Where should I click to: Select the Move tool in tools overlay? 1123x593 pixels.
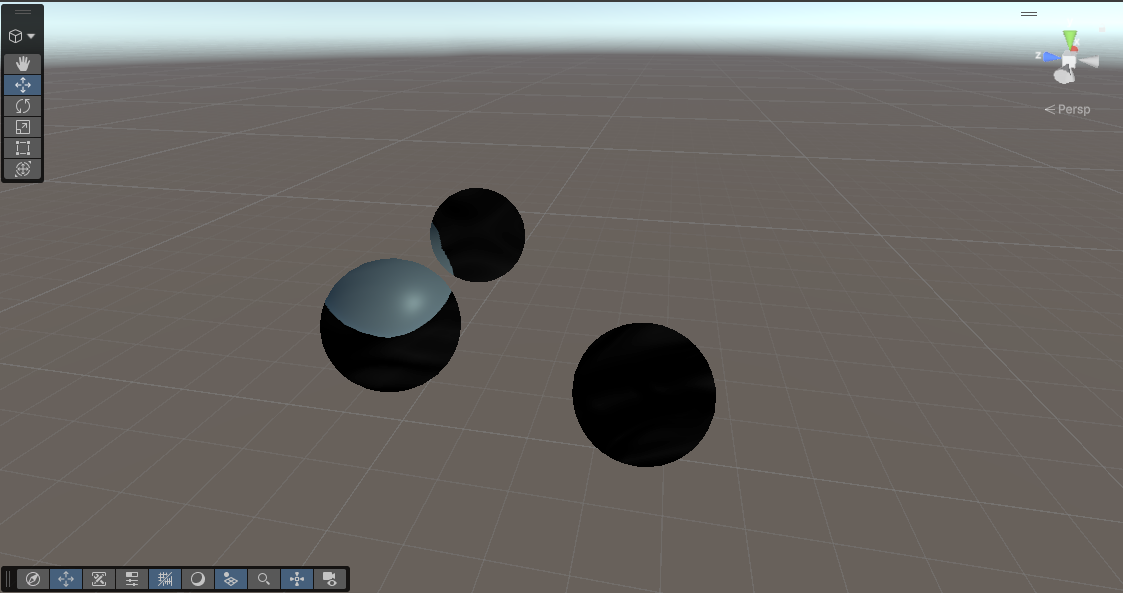coord(23,85)
